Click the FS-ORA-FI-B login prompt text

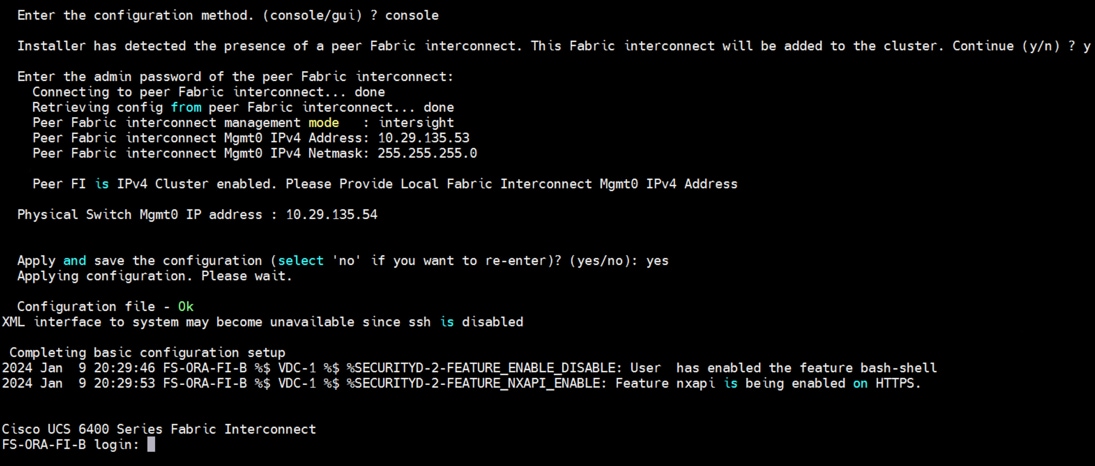click(x=71, y=444)
